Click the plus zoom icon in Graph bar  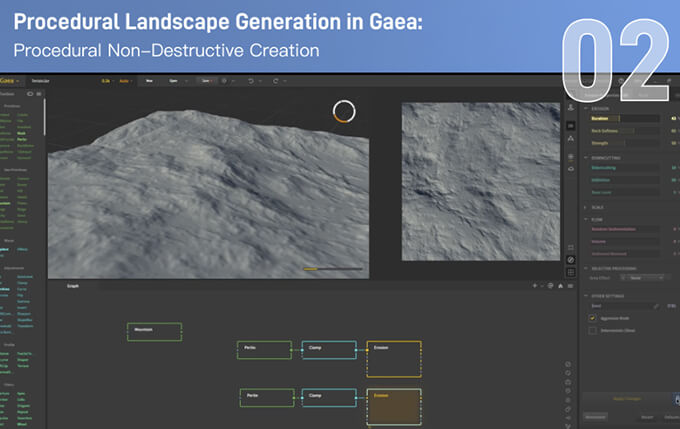(x=535, y=286)
